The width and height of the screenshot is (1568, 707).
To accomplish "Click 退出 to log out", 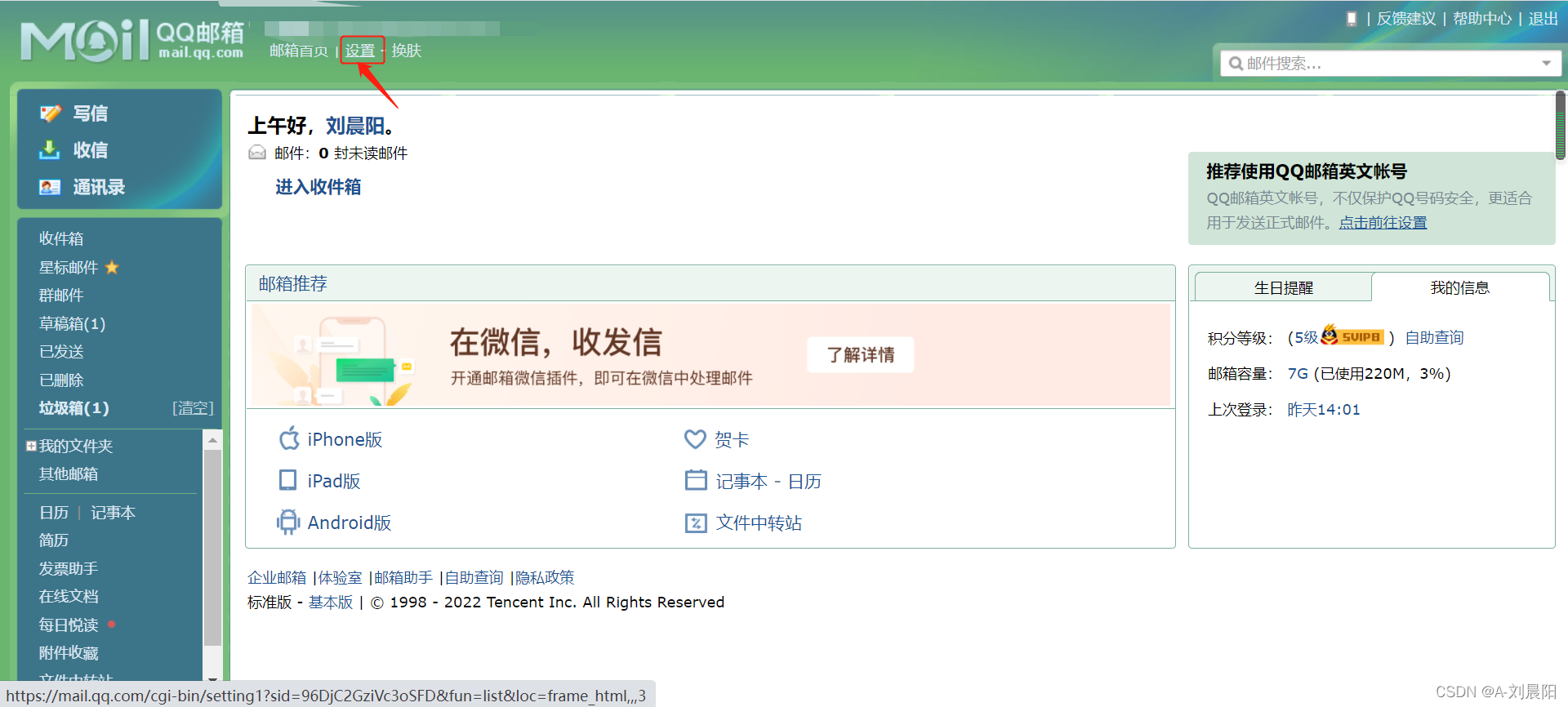I will tap(1543, 19).
